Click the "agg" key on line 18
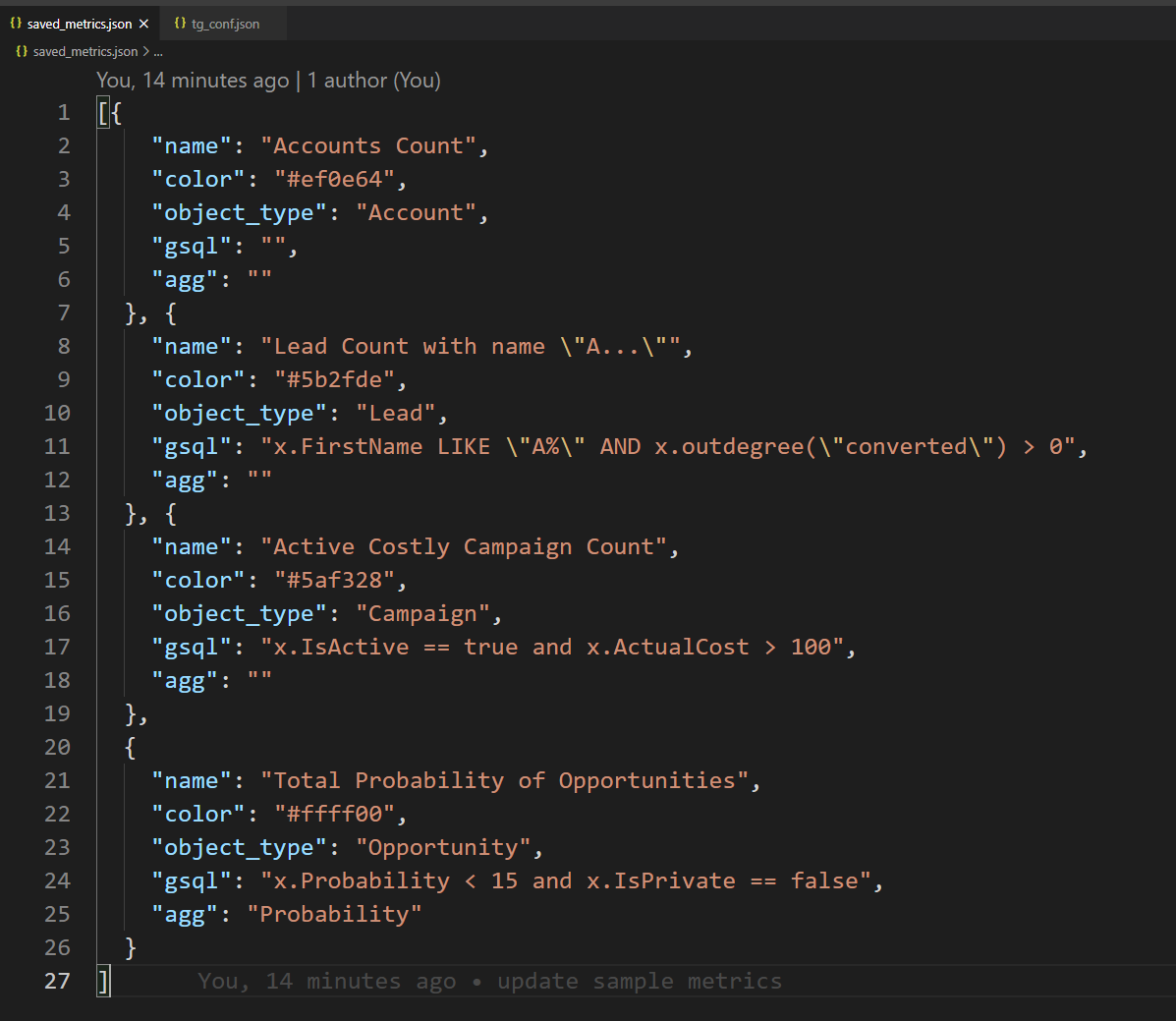 pyautogui.click(x=185, y=680)
